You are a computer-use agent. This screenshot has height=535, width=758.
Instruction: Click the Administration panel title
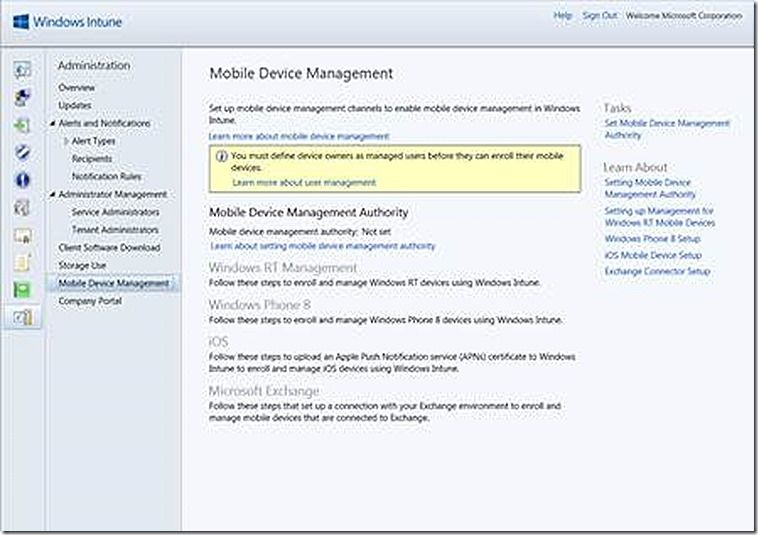click(x=94, y=65)
